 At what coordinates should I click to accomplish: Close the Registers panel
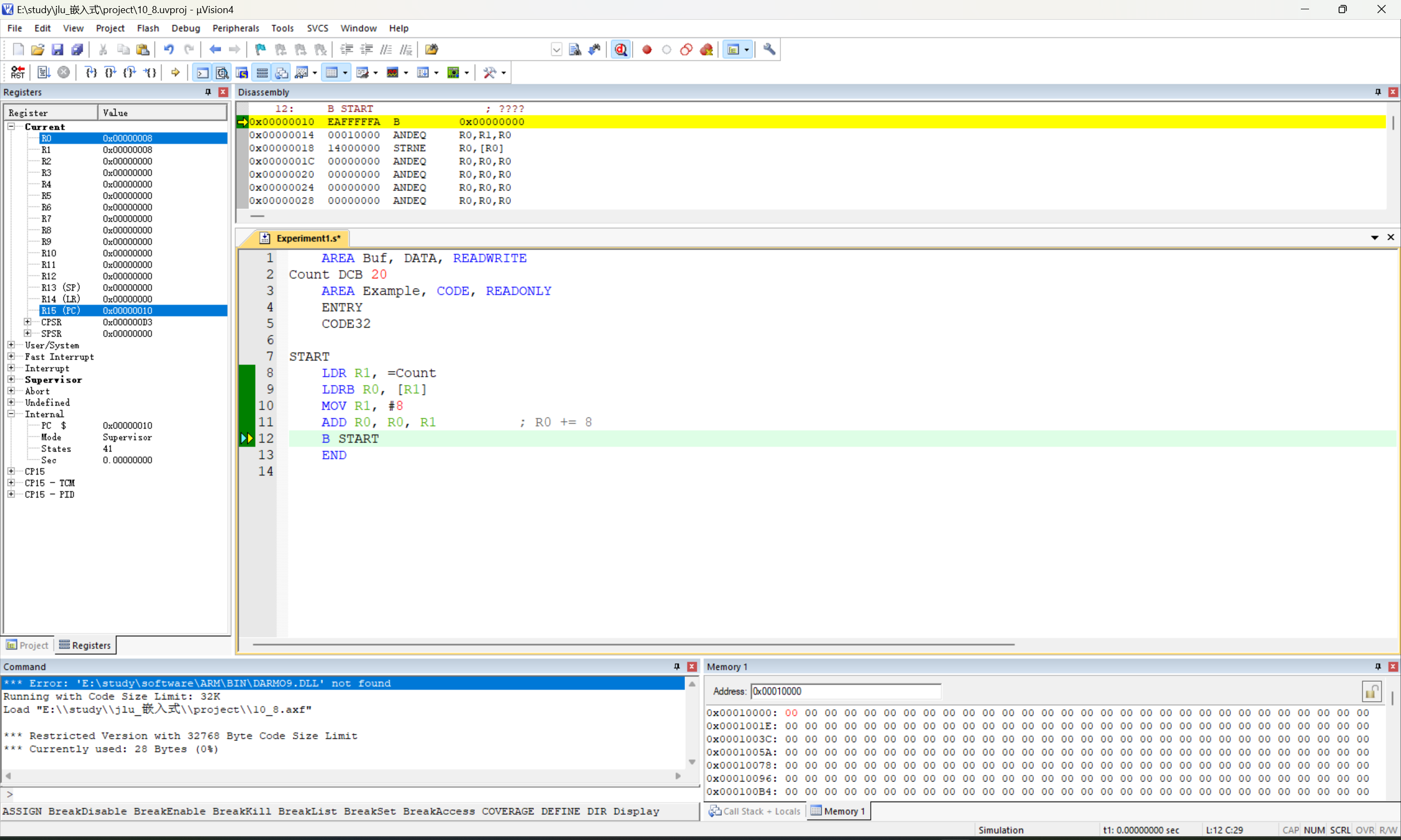pos(223,92)
